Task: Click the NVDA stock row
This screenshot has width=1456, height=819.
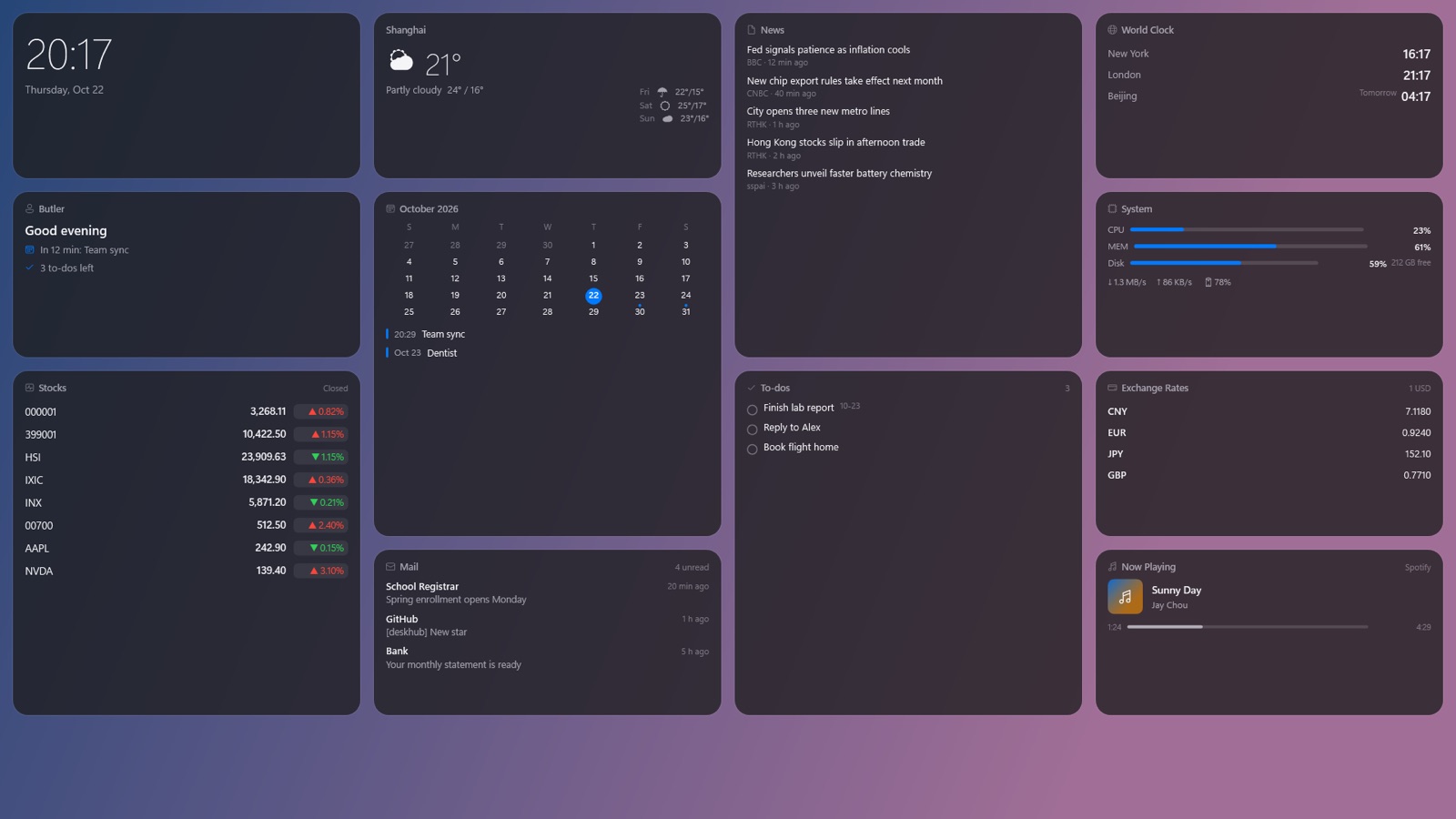Action: pos(186,571)
